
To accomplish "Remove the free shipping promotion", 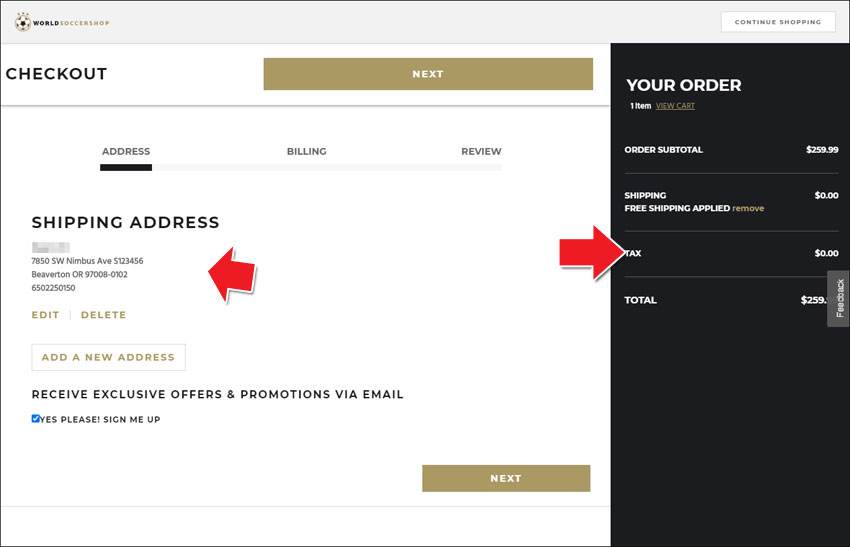I will [x=748, y=208].
